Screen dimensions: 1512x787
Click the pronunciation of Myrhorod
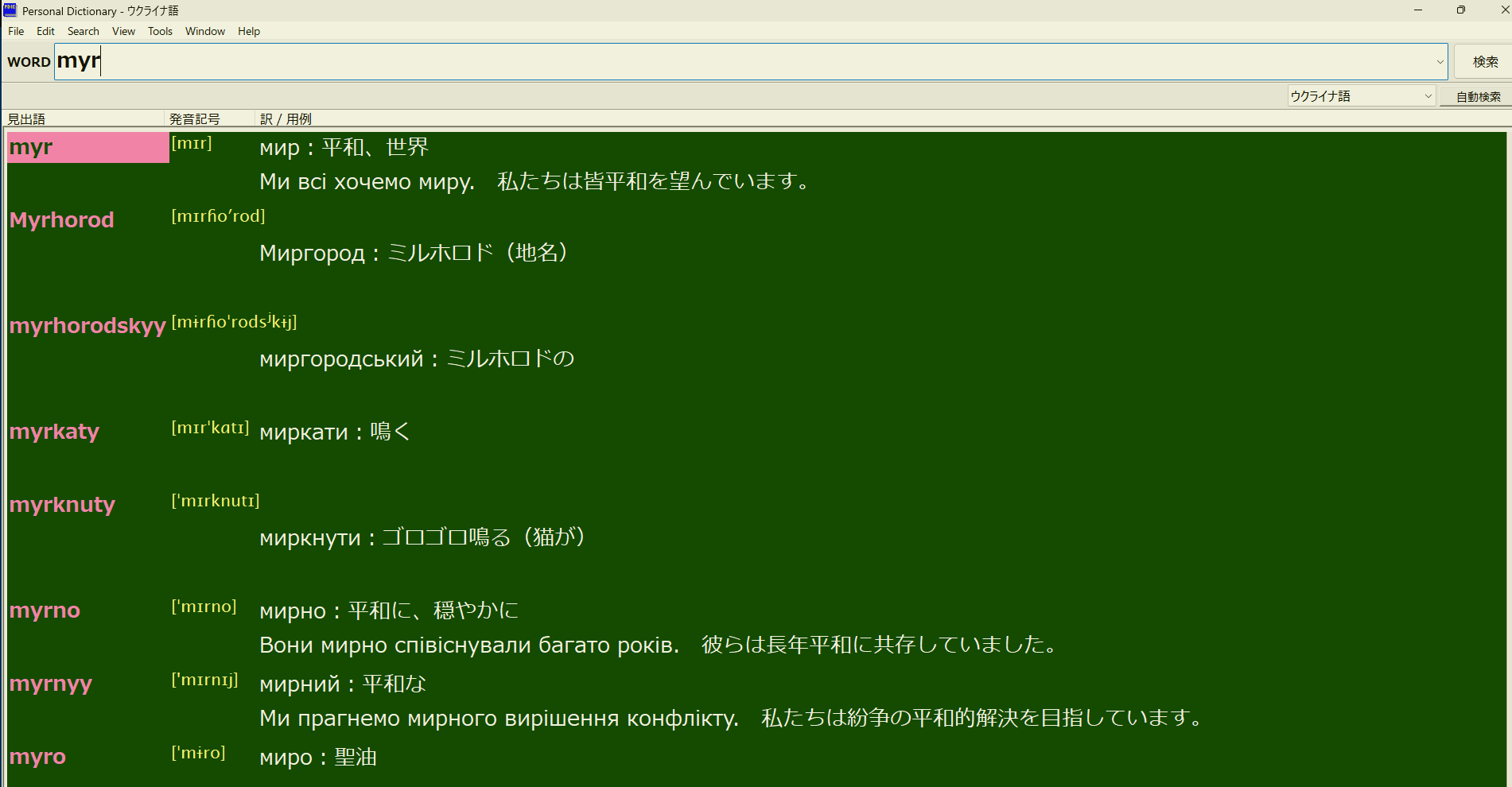(x=218, y=216)
